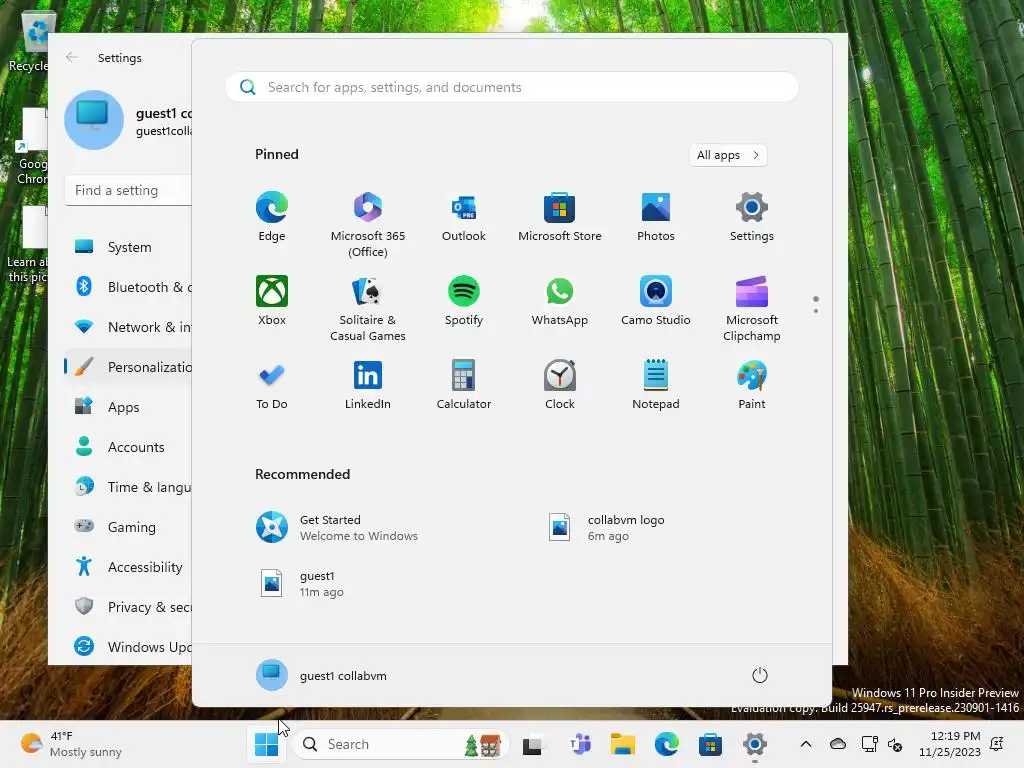The width and height of the screenshot is (1024, 768).
Task: Open WhatsApp pinned app
Action: (560, 300)
